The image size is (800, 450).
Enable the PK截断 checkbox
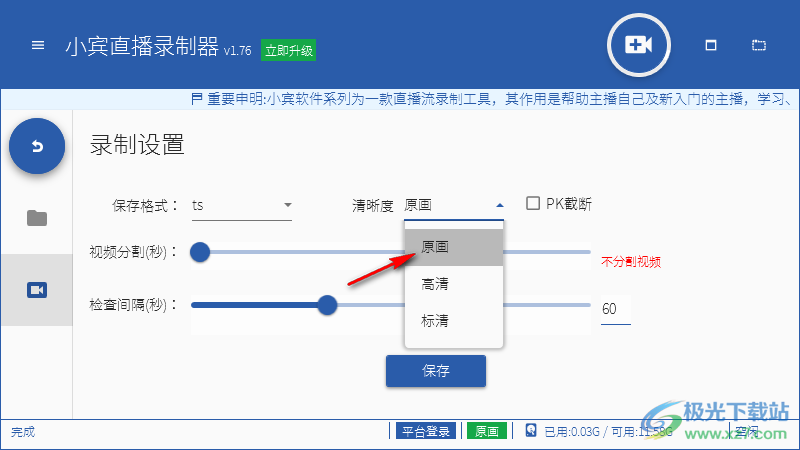pos(533,203)
